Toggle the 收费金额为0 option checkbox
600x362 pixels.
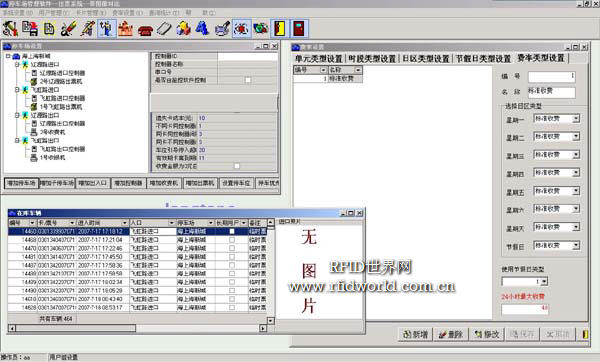(237, 166)
